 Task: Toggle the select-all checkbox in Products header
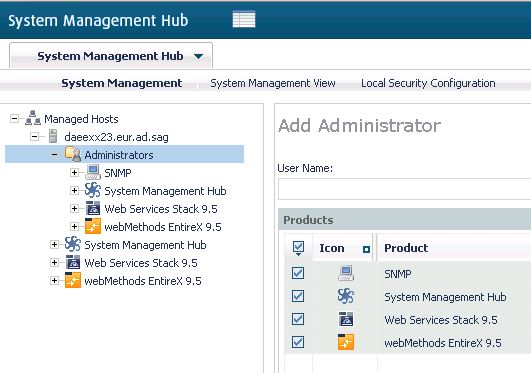point(298,248)
